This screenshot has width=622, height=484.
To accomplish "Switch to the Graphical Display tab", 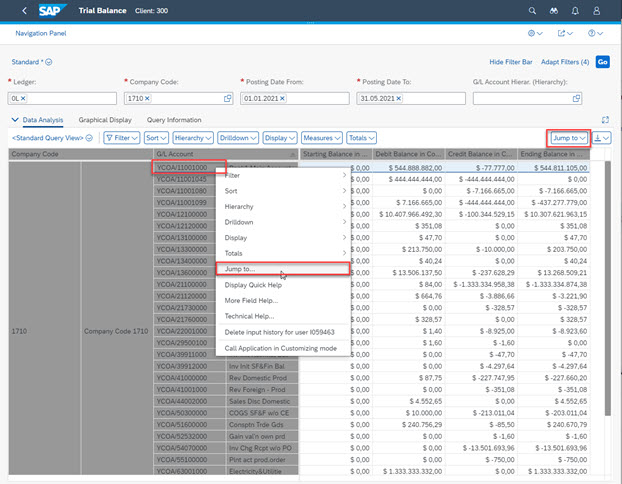I will point(105,120).
